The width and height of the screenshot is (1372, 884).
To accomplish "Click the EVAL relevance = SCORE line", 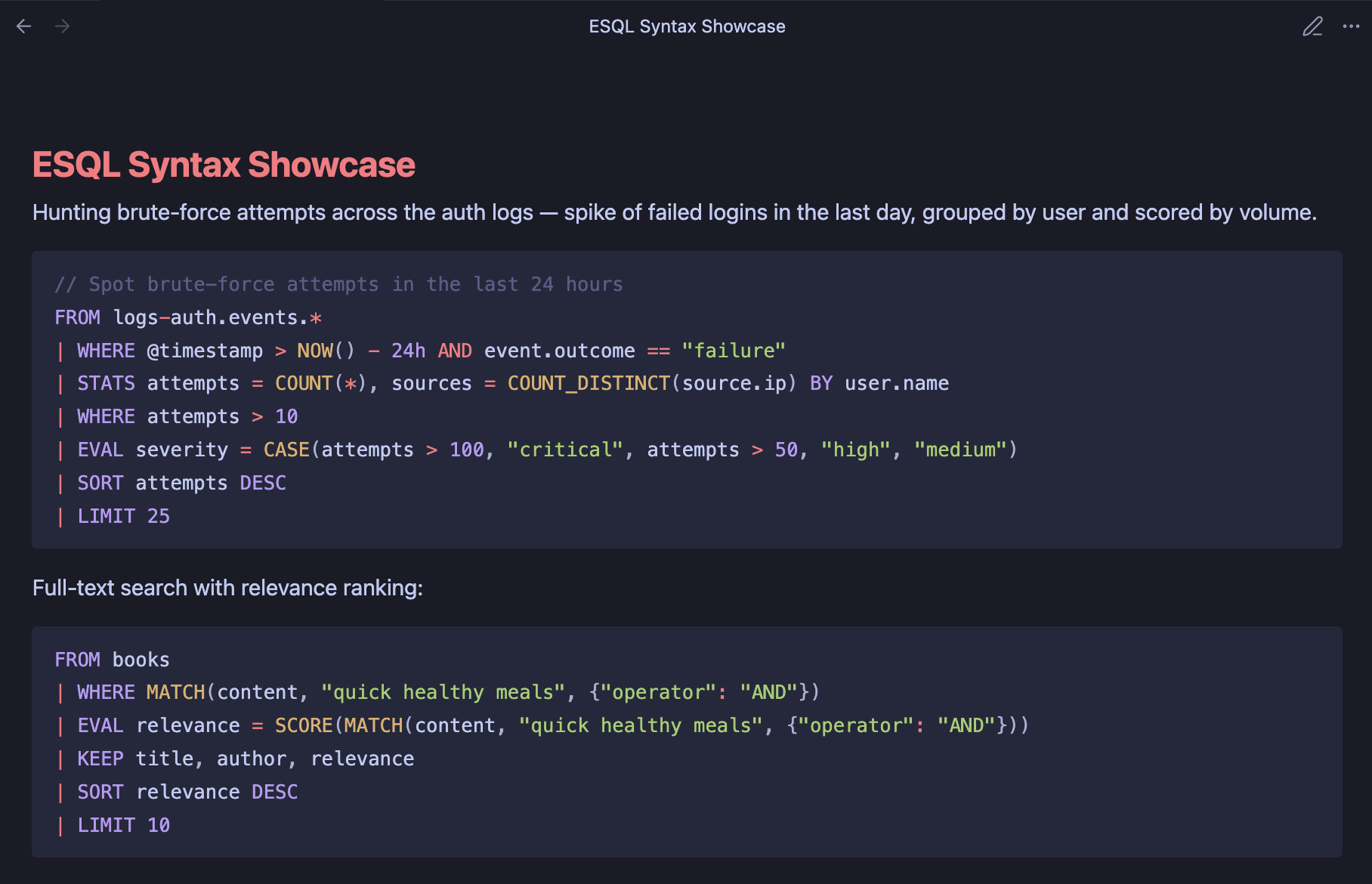I will (x=542, y=726).
